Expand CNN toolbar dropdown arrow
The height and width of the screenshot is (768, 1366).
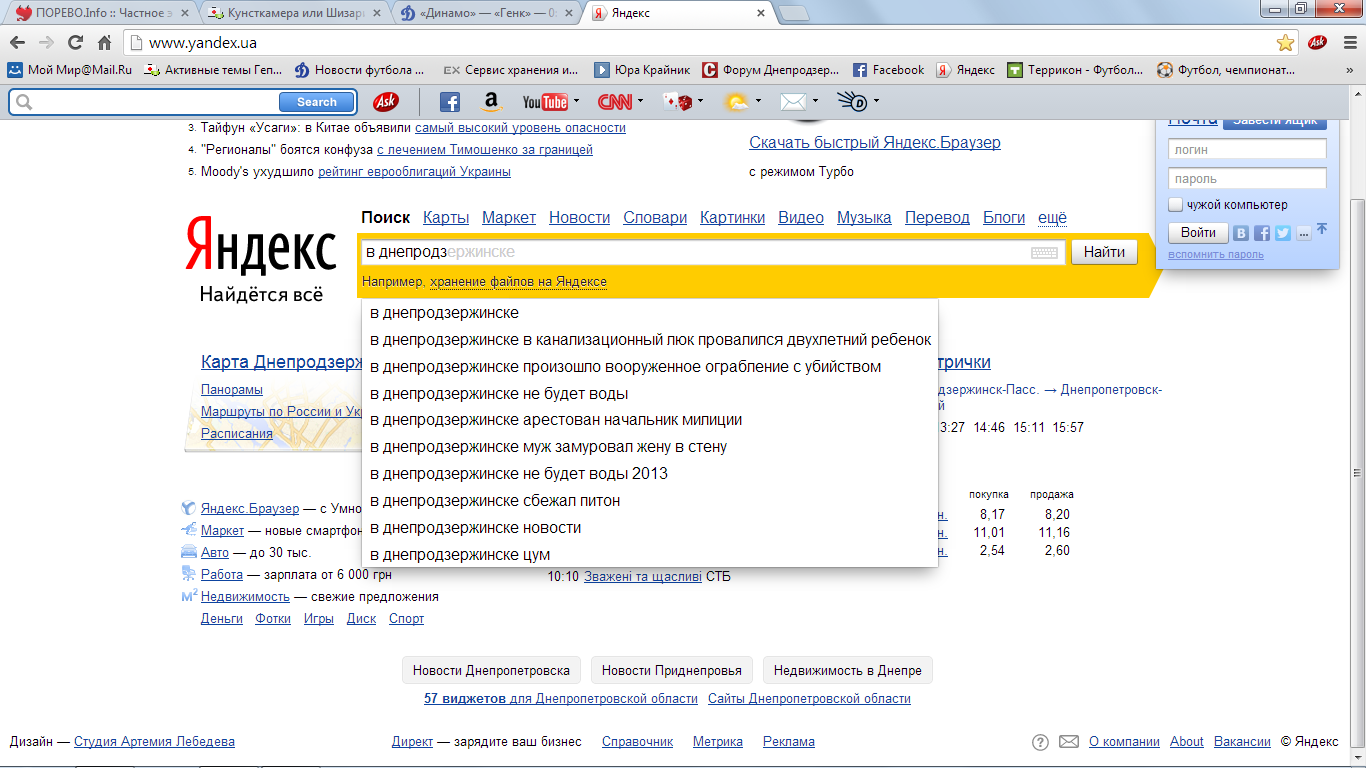pyautogui.click(x=642, y=102)
